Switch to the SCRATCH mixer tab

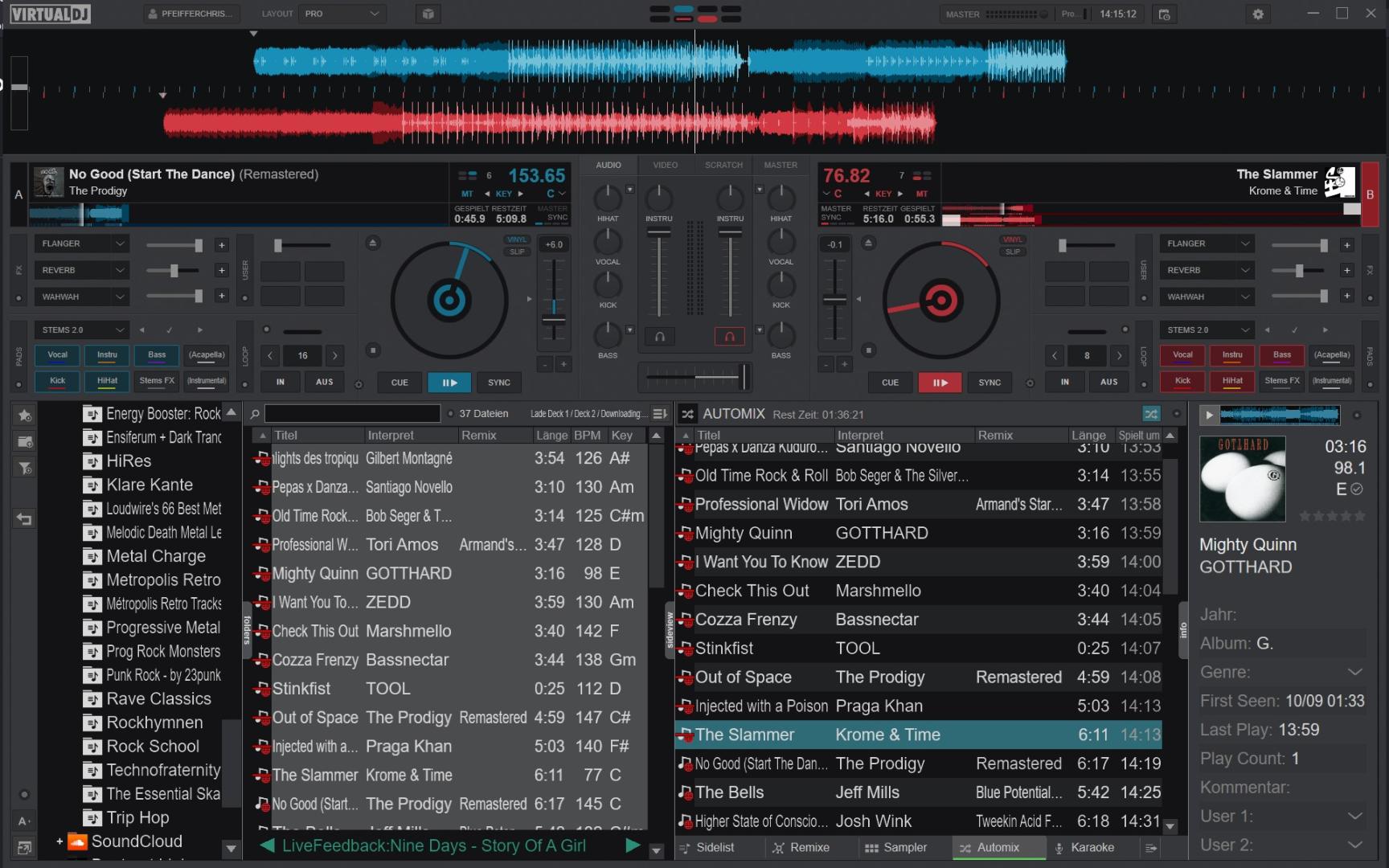click(x=723, y=165)
